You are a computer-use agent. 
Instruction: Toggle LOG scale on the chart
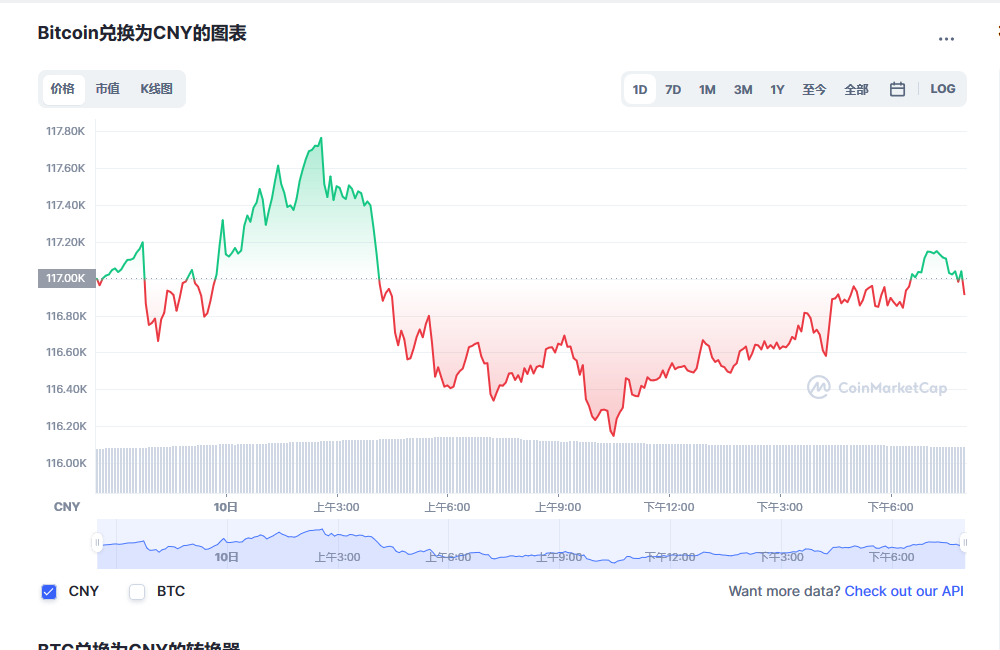[943, 89]
